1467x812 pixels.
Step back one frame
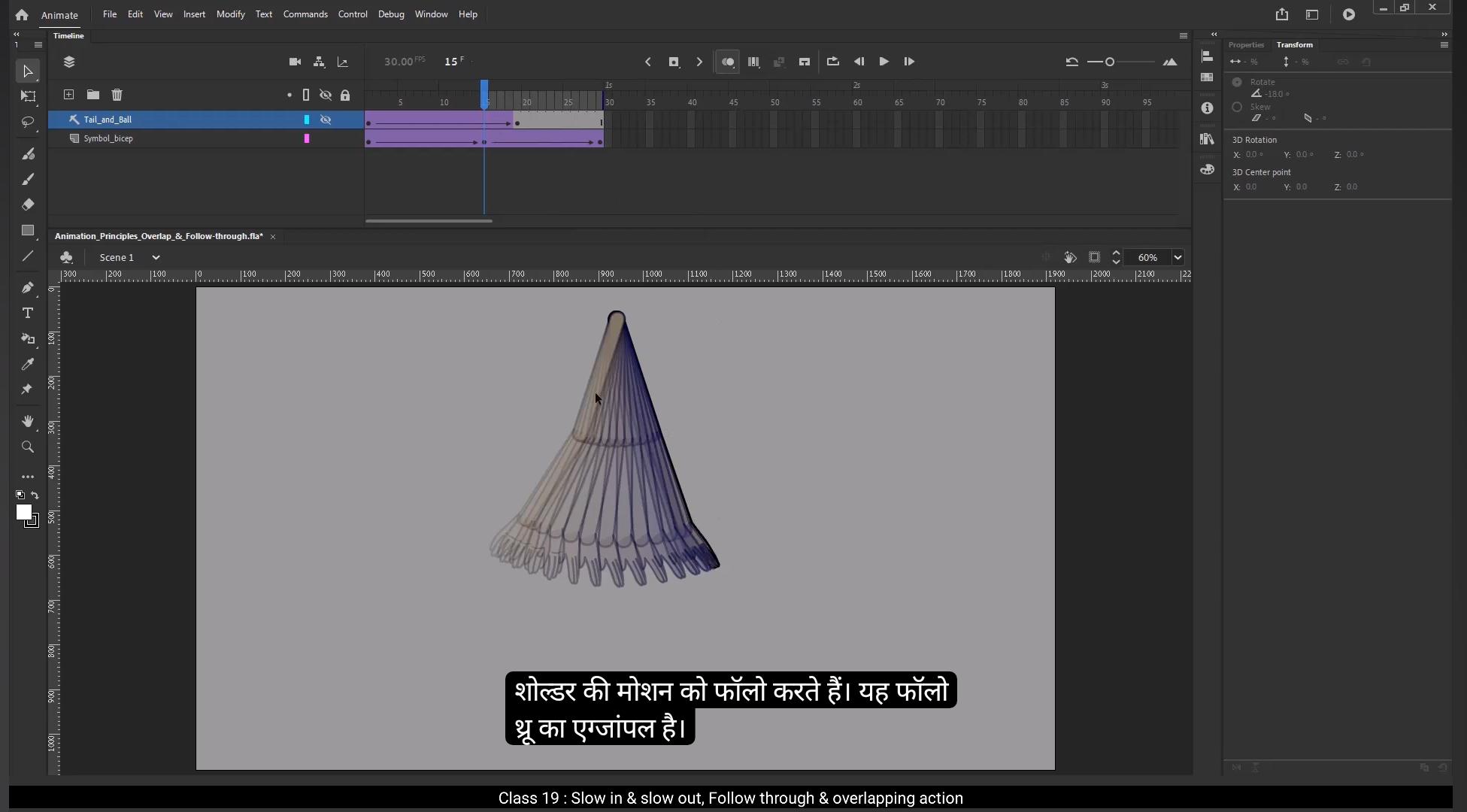pos(859,62)
